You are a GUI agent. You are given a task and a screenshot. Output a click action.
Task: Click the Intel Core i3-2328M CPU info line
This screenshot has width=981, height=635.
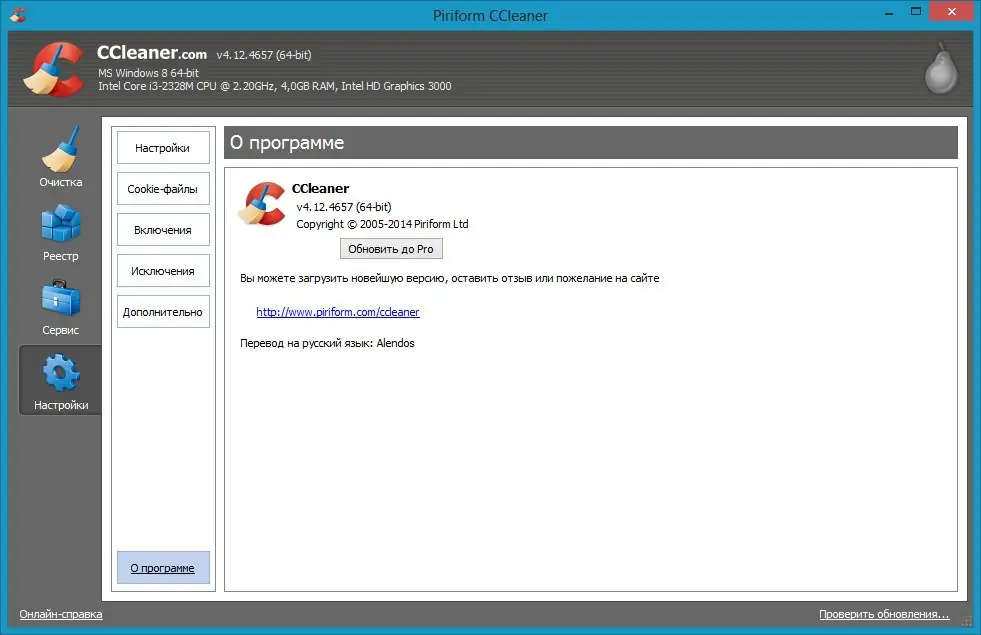tap(275, 86)
